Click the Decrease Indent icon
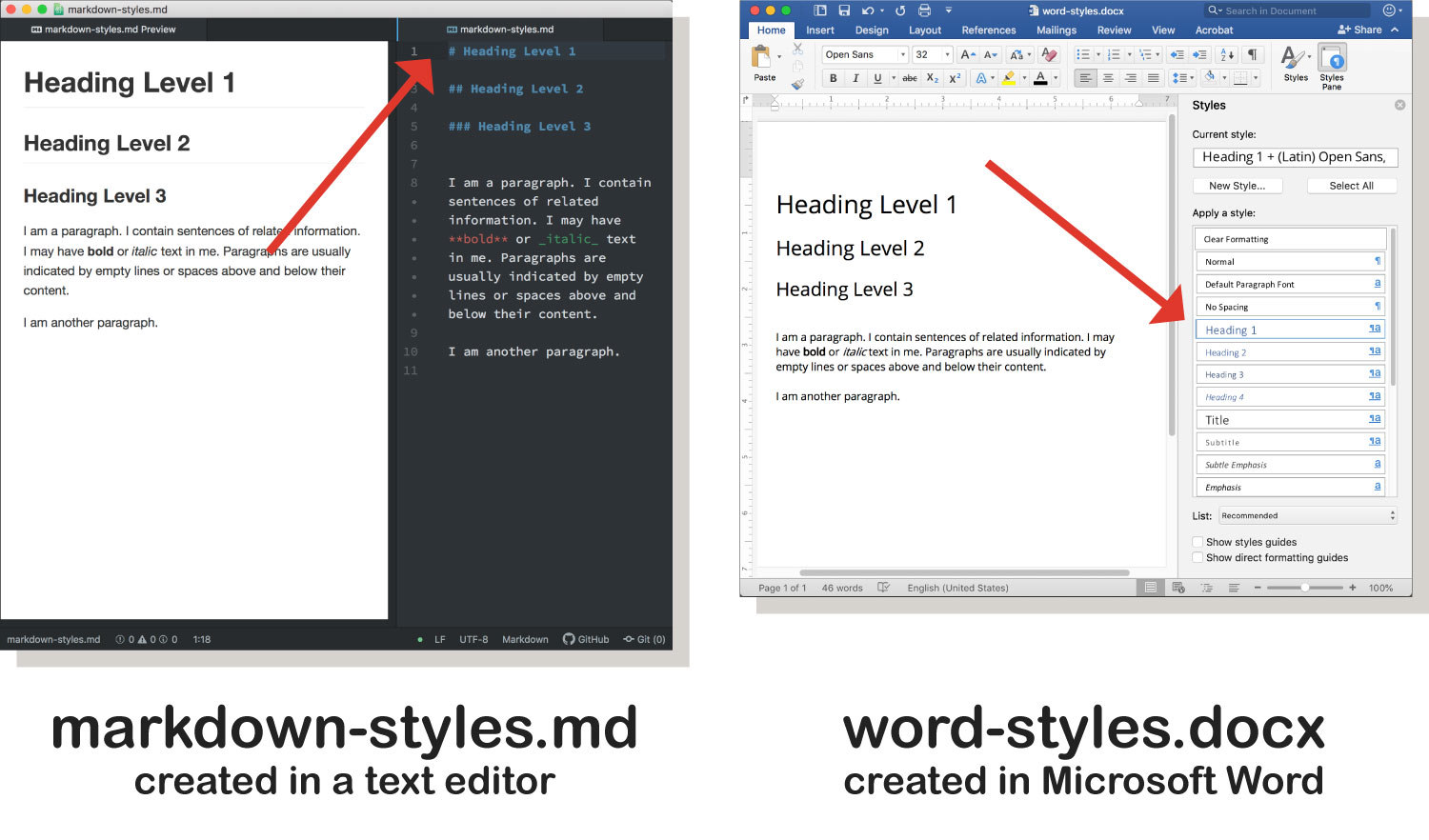 coord(1177,54)
